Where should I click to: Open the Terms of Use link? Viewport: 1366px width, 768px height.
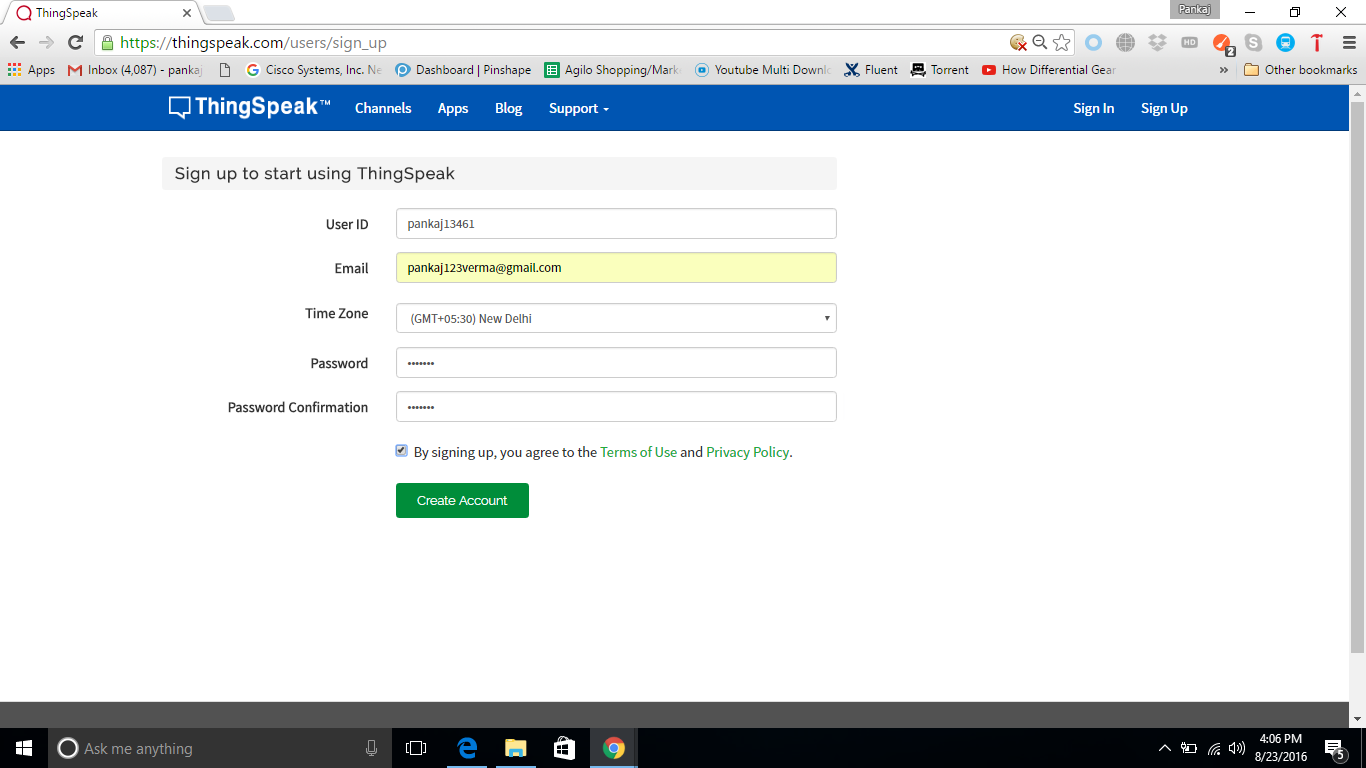click(x=638, y=452)
